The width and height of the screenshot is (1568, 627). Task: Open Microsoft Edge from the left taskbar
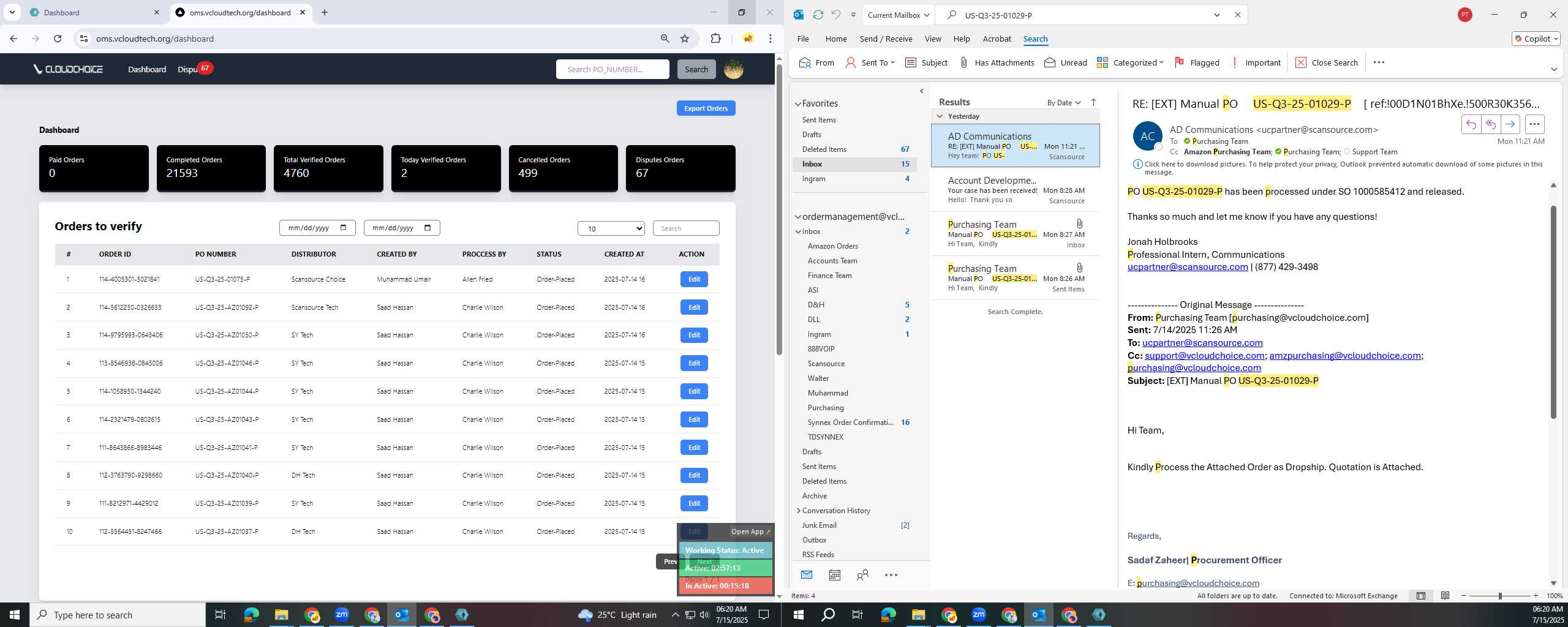pyautogui.click(x=251, y=615)
